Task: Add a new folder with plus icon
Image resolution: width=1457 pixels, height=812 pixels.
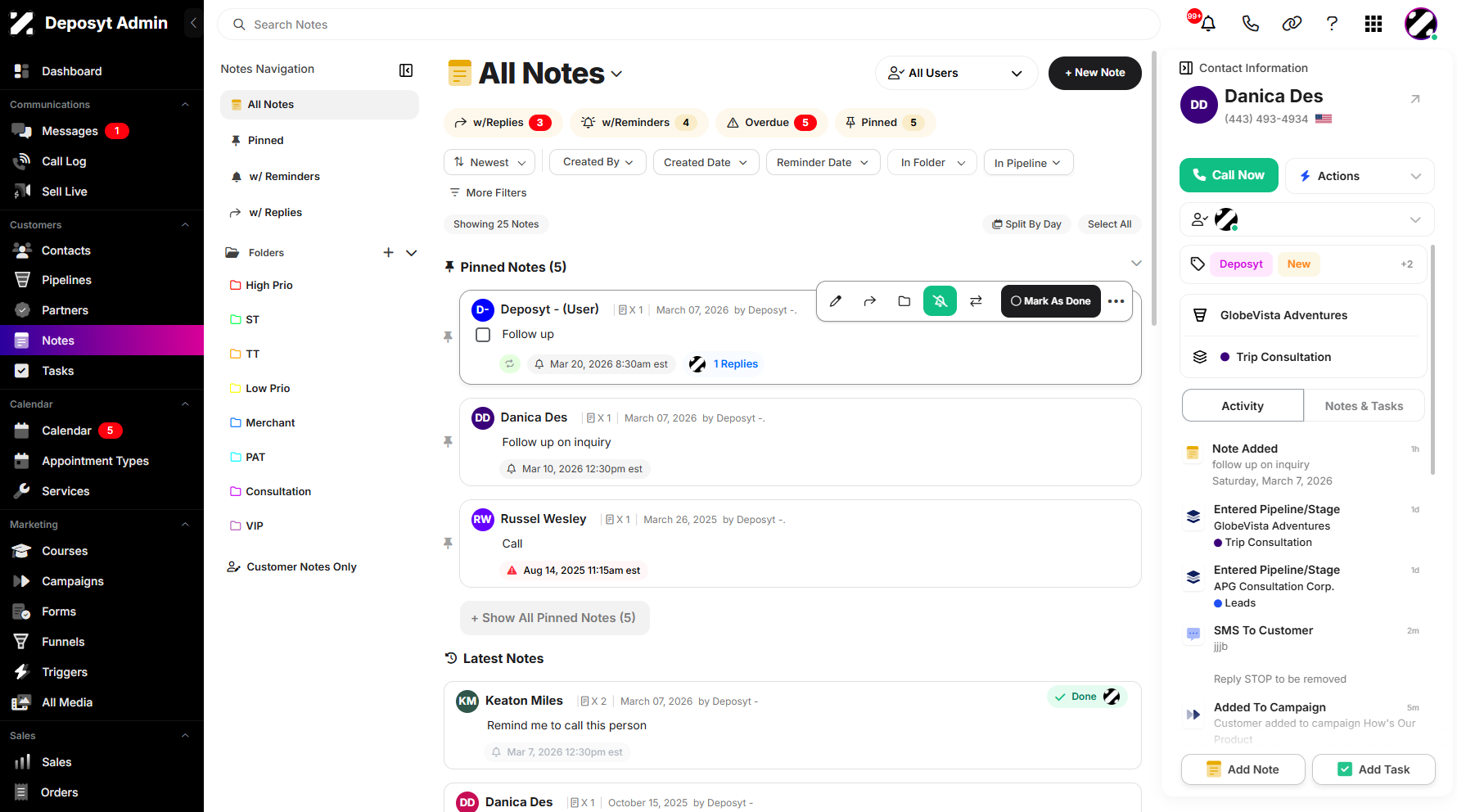Action: click(x=388, y=253)
